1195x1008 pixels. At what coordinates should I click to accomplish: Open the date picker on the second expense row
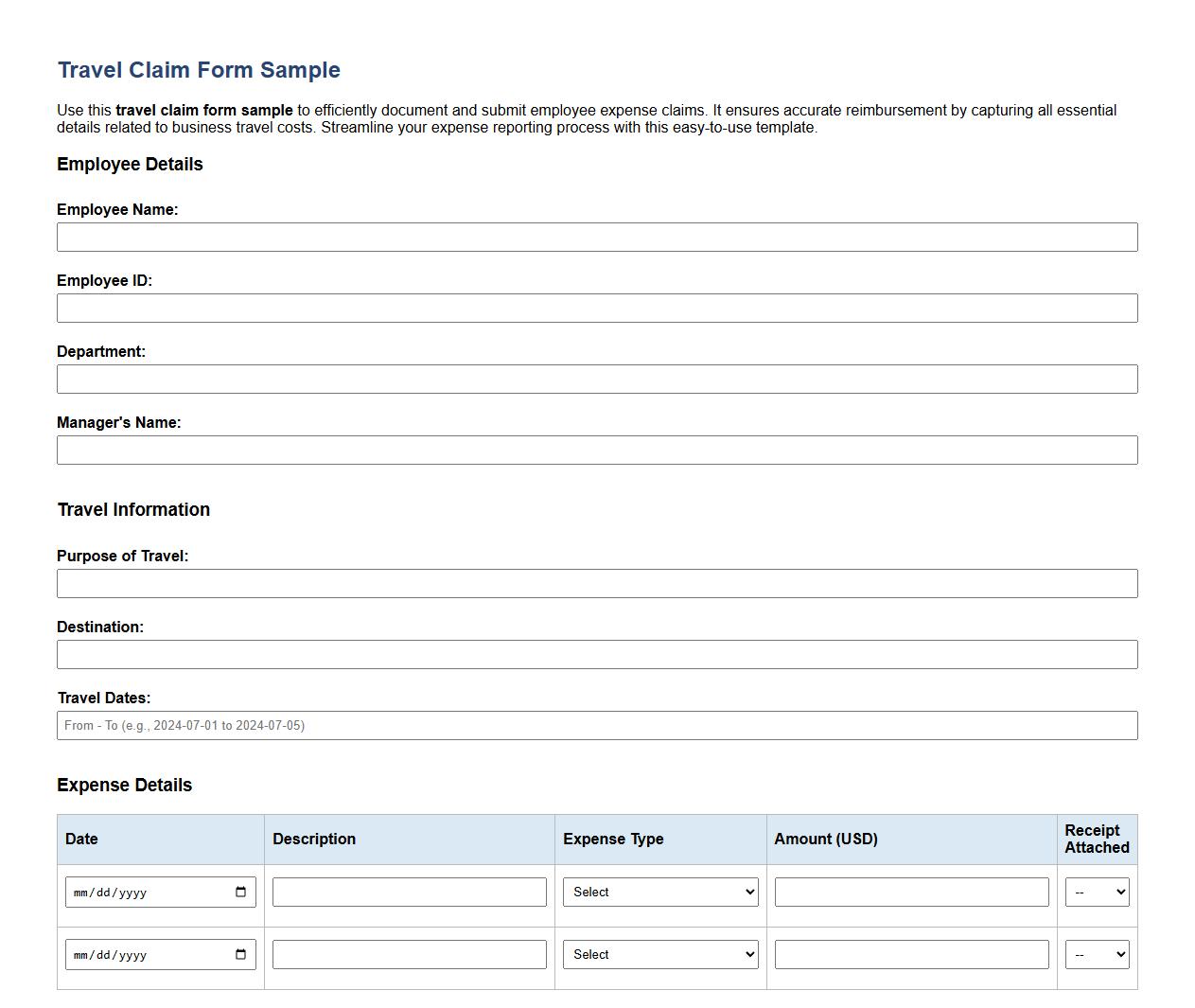coord(241,954)
